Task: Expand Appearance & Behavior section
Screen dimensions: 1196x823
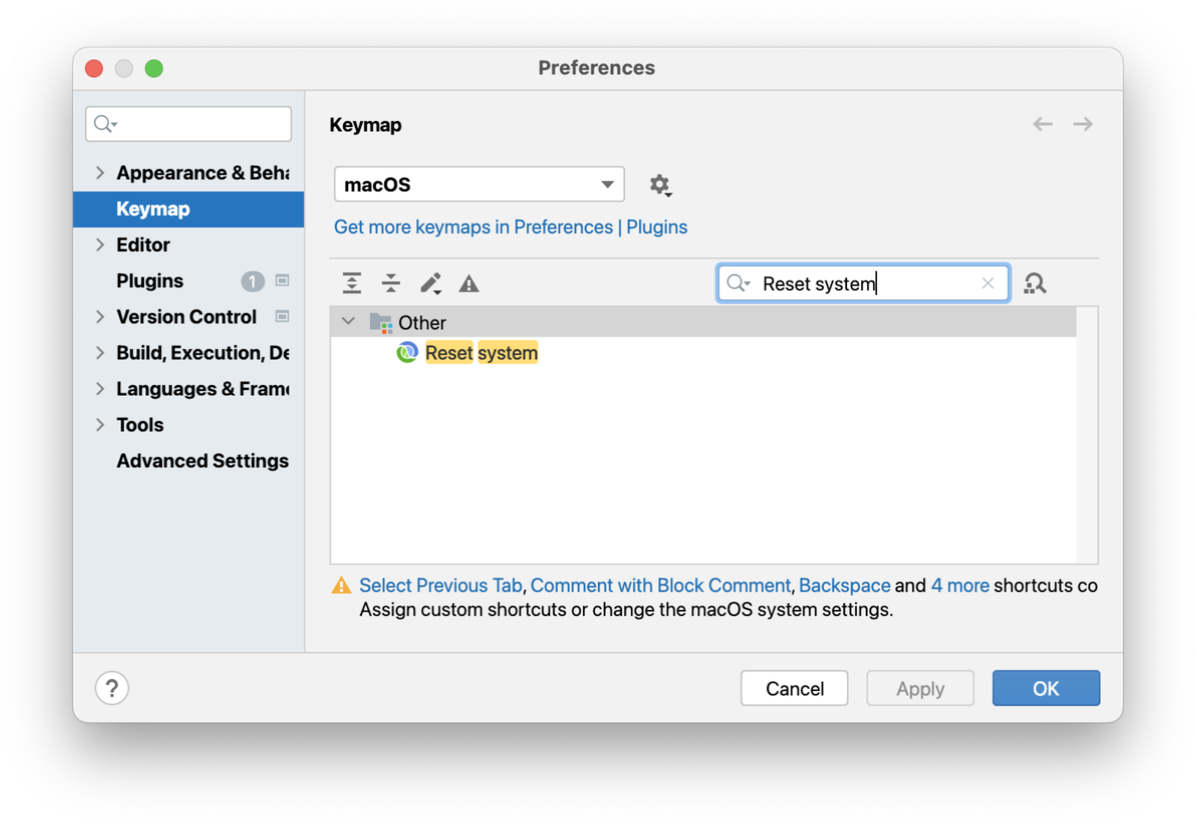Action: click(x=100, y=173)
